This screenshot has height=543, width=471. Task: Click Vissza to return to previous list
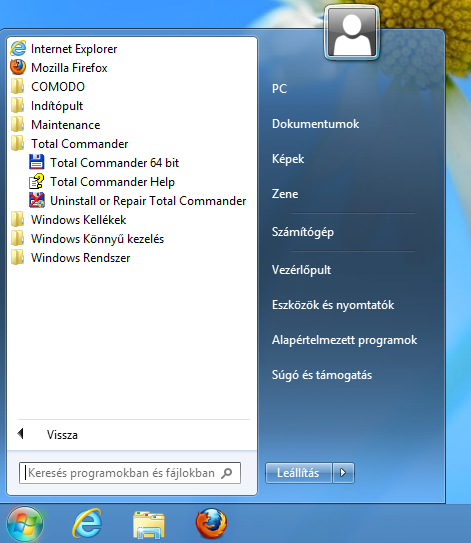click(62, 435)
